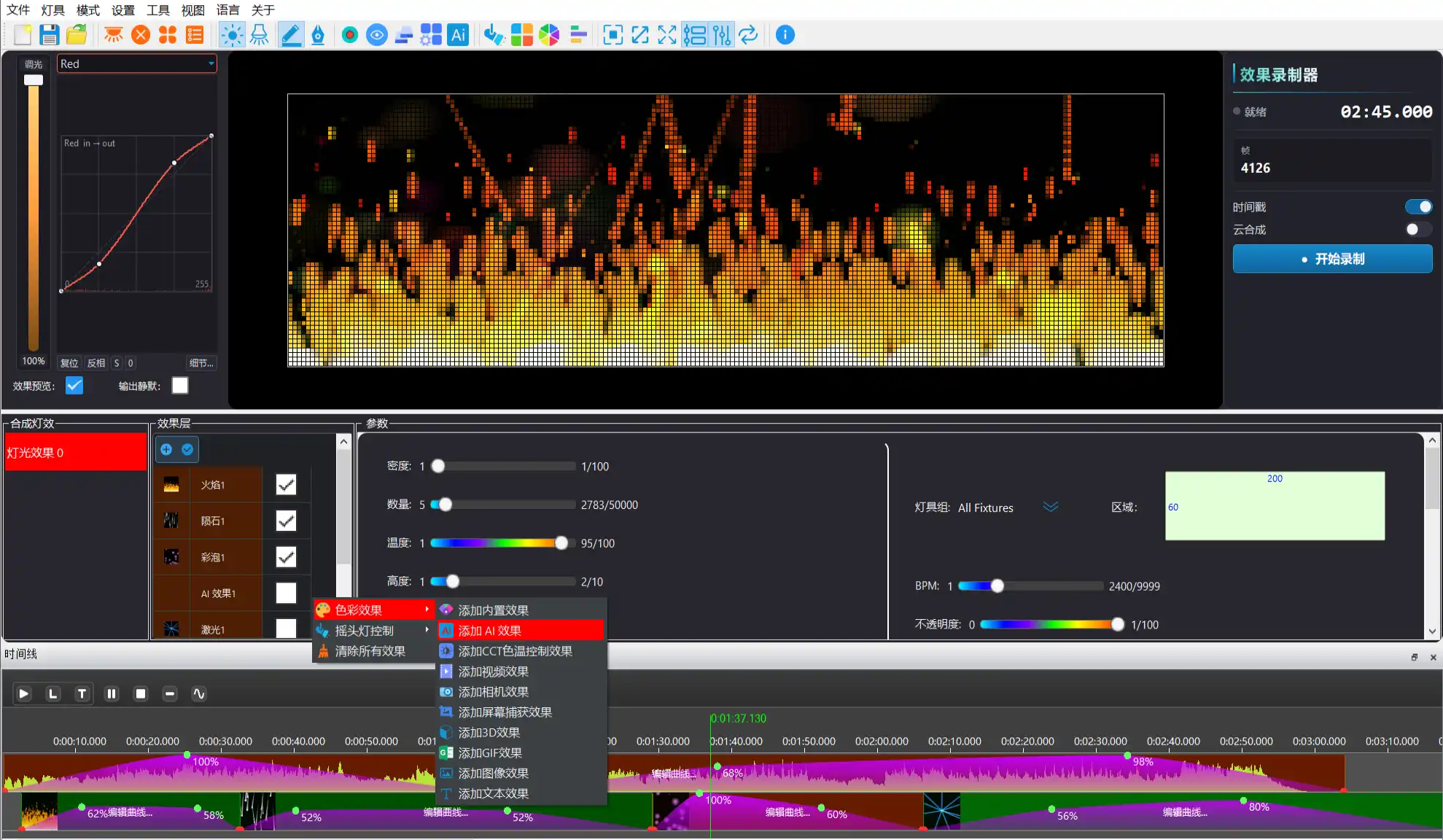
Task: Click the new file icon
Action: tap(23, 34)
